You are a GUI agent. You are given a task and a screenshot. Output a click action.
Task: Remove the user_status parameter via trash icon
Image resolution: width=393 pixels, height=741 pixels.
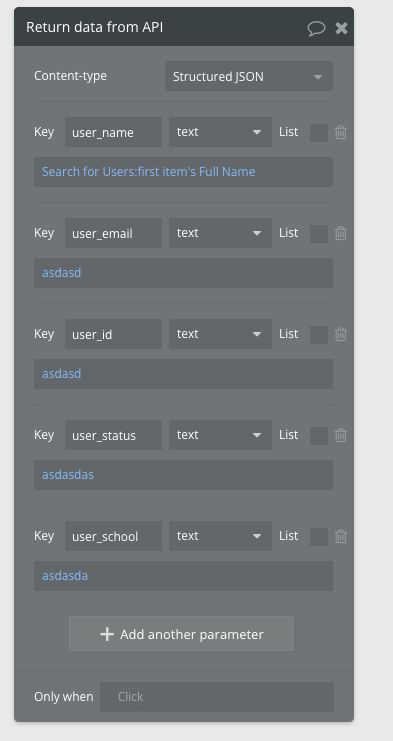pyautogui.click(x=341, y=435)
